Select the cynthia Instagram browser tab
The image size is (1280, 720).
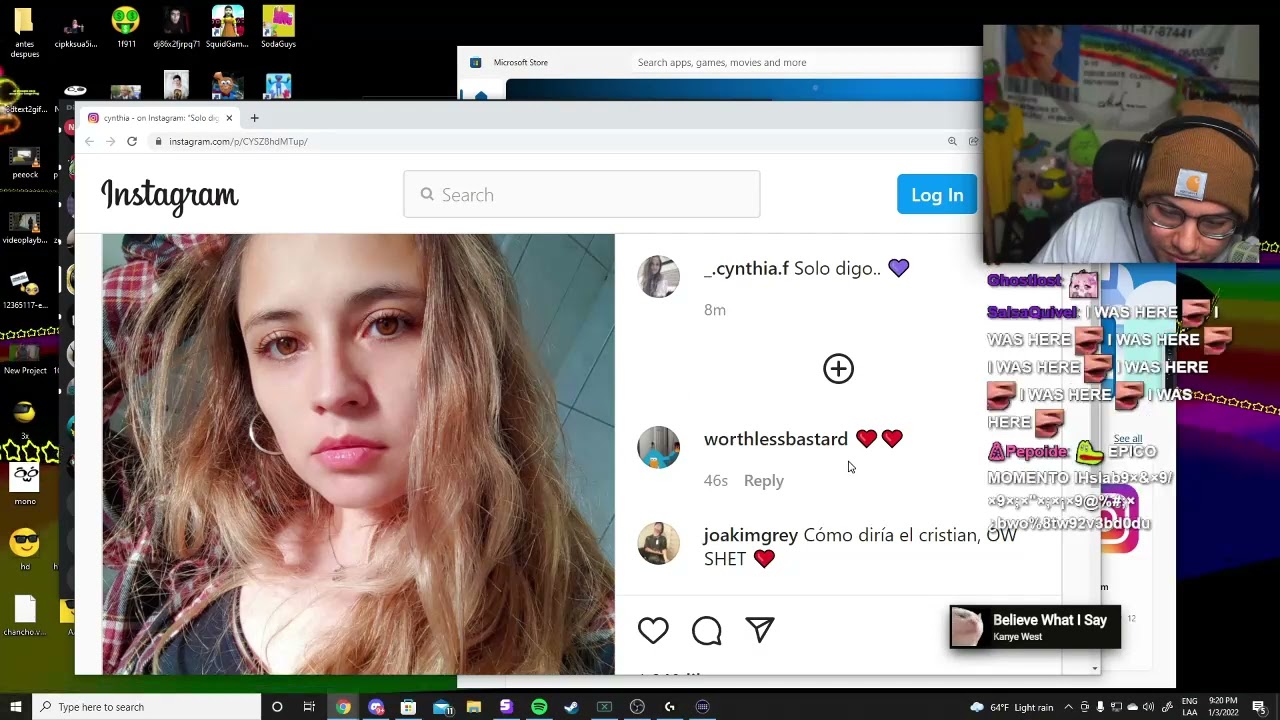[x=160, y=118]
